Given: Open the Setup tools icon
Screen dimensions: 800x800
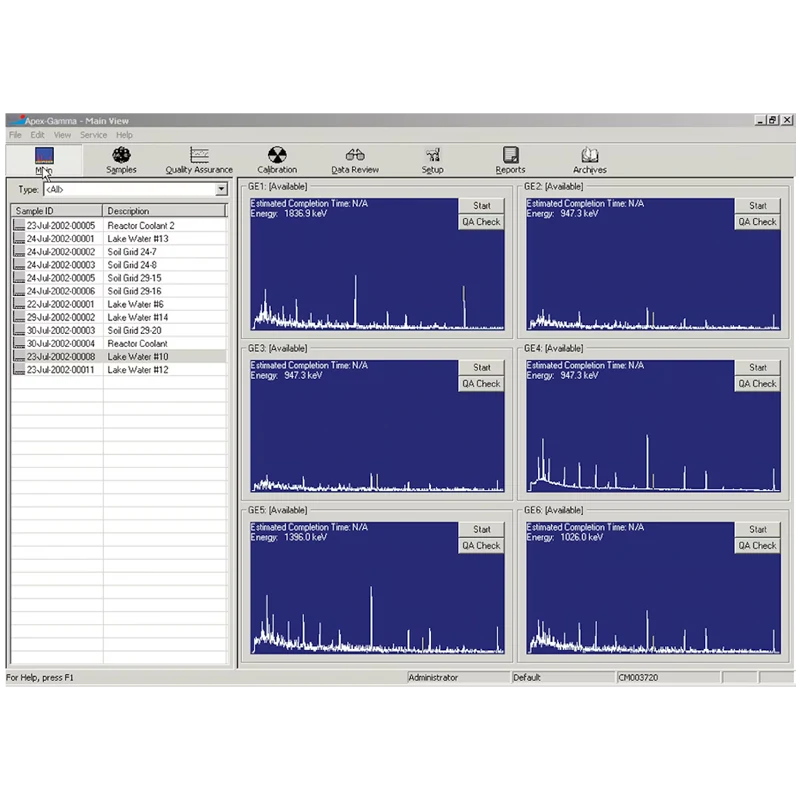Looking at the screenshot, I should 432,157.
